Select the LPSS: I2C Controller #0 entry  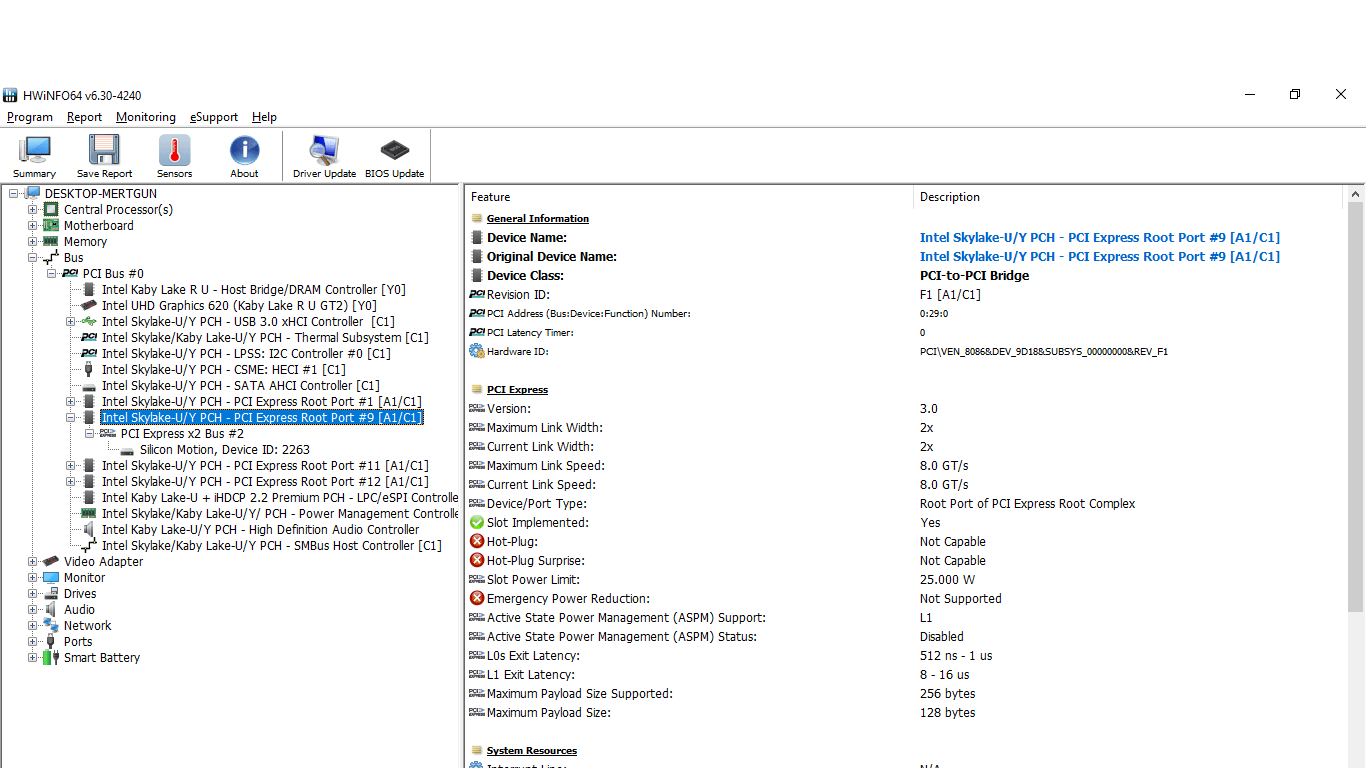[246, 354]
